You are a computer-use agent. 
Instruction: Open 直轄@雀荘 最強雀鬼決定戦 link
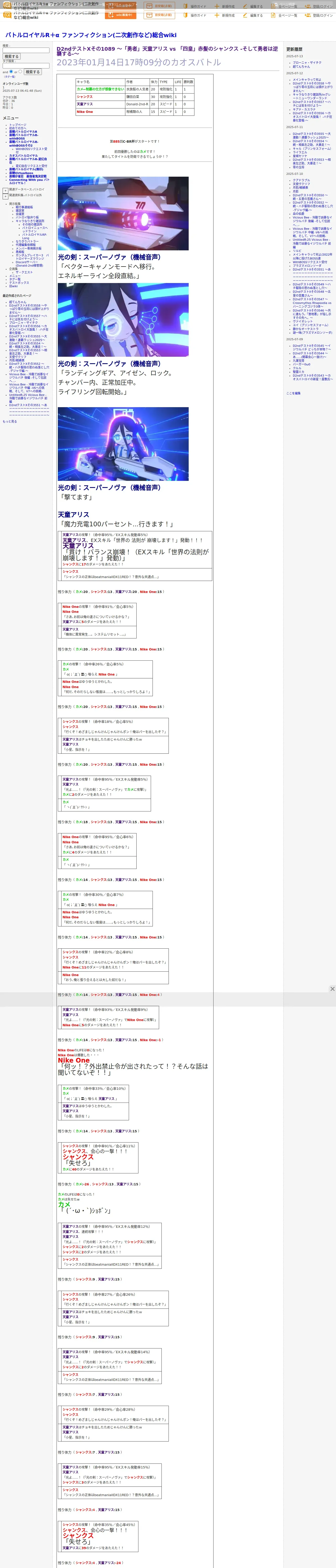point(27,176)
